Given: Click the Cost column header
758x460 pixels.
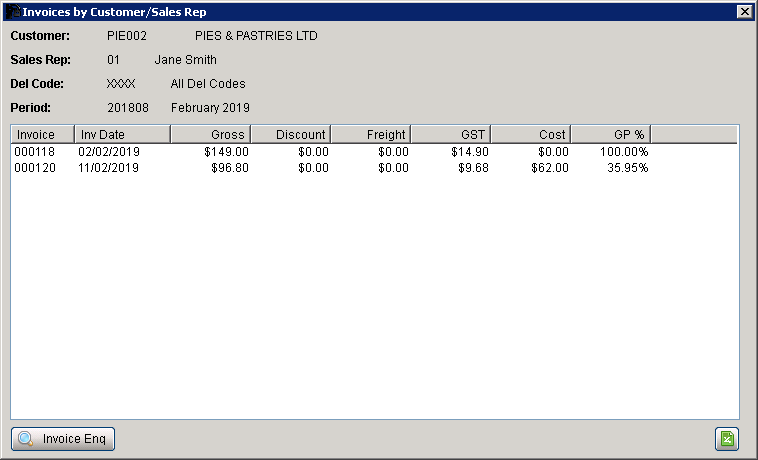Looking at the screenshot, I should pos(531,134).
